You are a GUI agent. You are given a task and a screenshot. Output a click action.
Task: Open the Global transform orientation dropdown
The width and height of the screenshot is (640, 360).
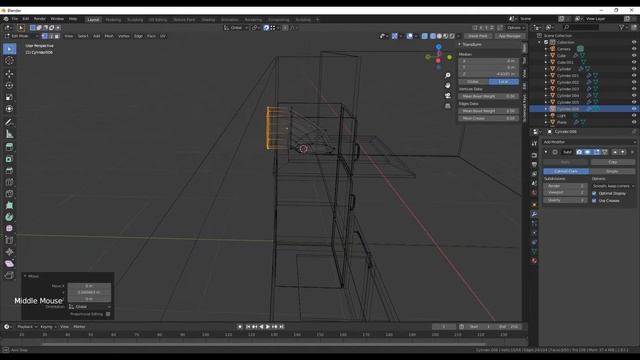click(x=236, y=28)
